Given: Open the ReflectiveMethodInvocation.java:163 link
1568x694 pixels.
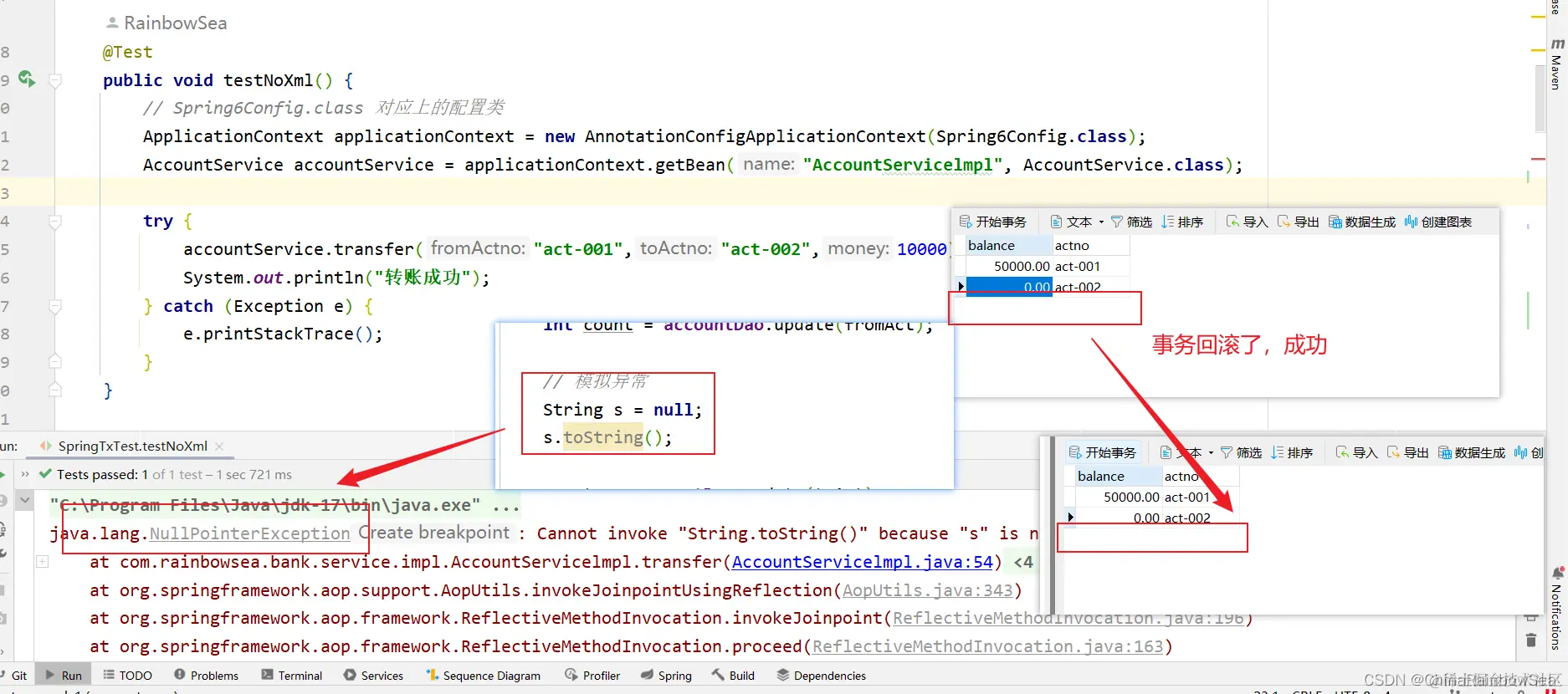Looking at the screenshot, I should [988, 646].
